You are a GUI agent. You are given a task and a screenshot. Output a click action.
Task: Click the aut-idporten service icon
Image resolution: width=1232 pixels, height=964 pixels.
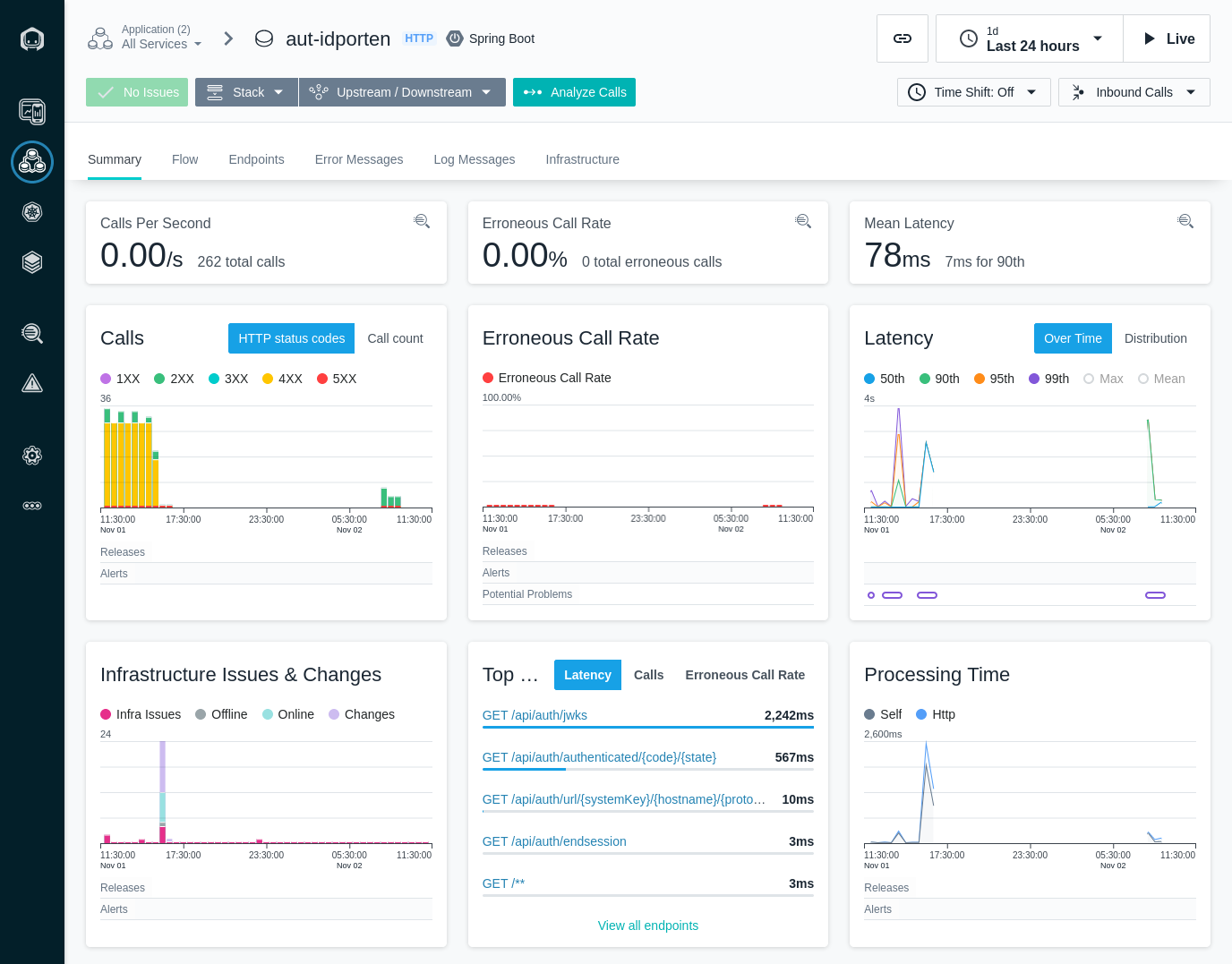click(x=264, y=38)
